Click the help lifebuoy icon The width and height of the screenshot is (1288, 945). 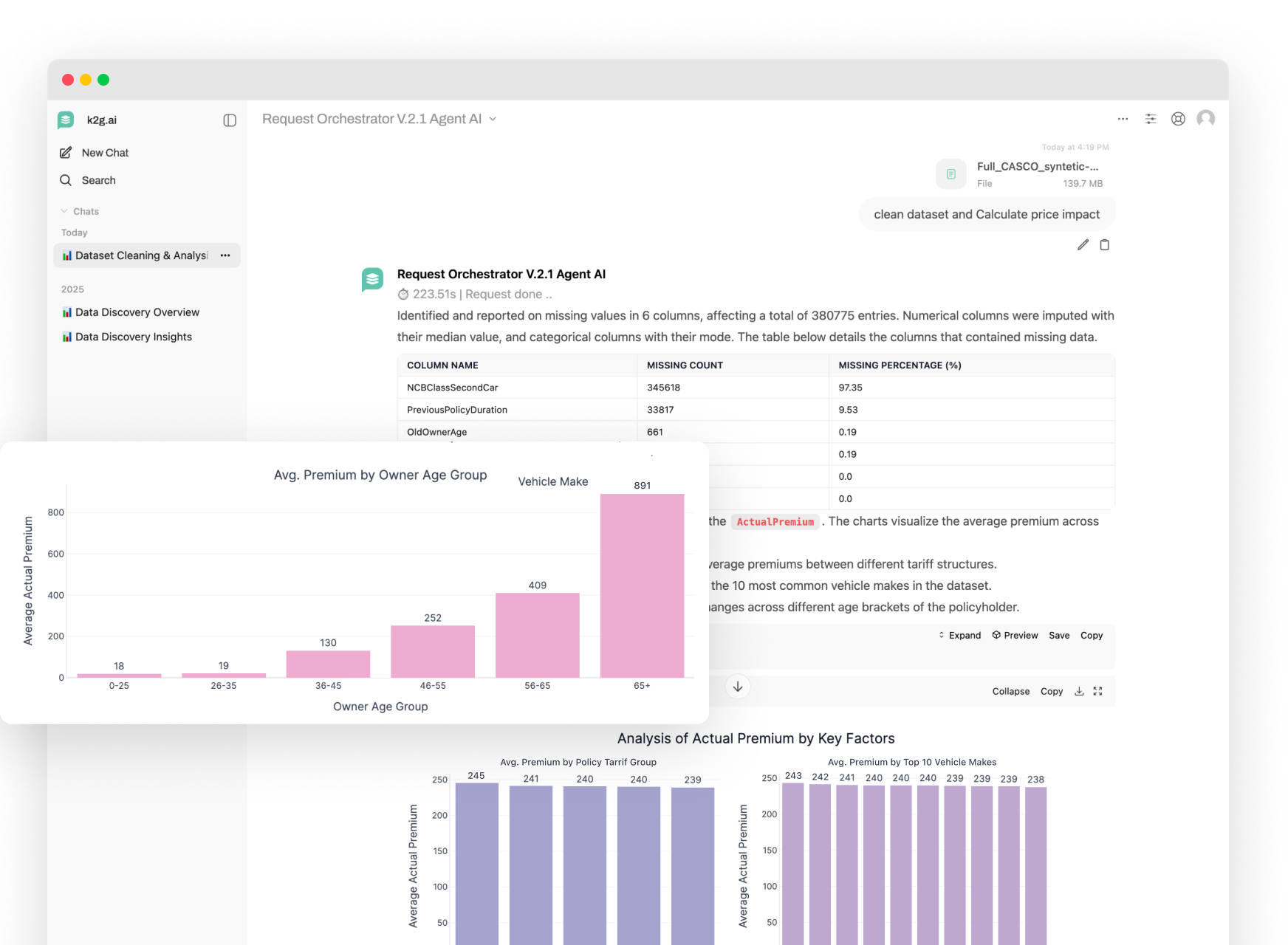[1178, 119]
